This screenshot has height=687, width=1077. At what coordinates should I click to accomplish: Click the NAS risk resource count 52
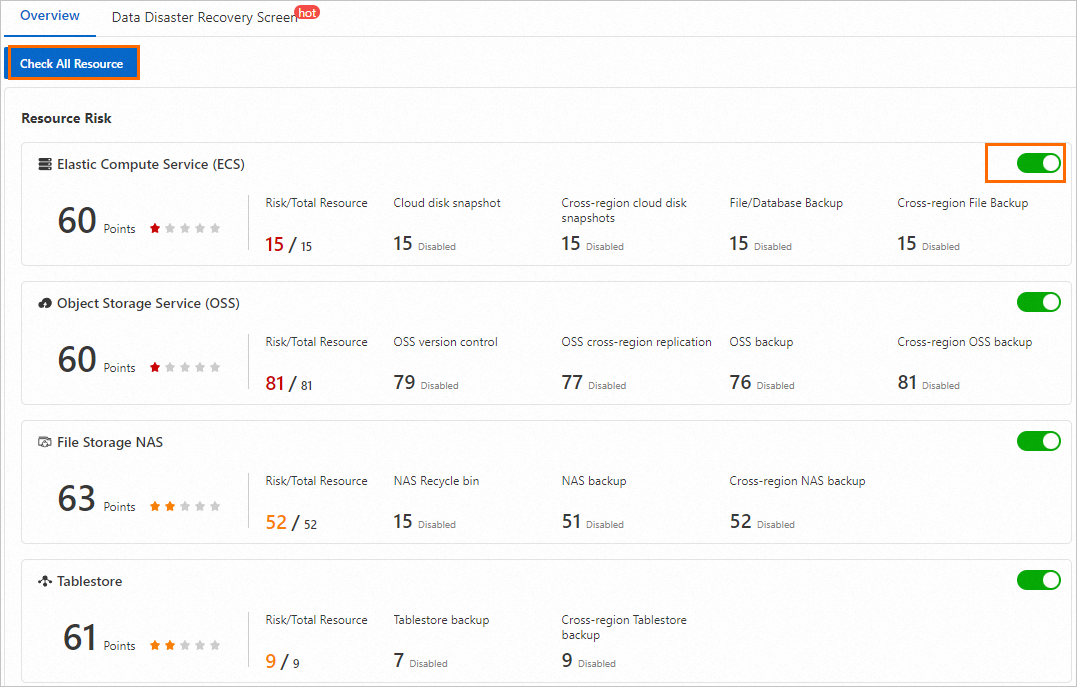[276, 522]
